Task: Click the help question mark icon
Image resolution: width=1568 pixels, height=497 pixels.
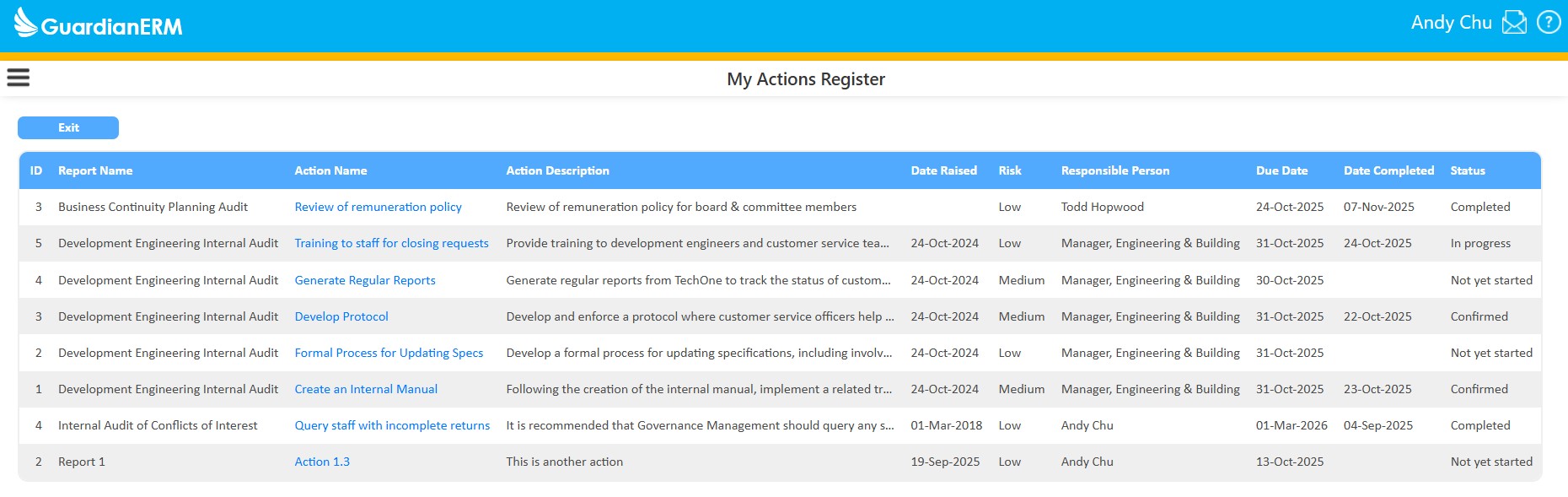Action: 1549,23
